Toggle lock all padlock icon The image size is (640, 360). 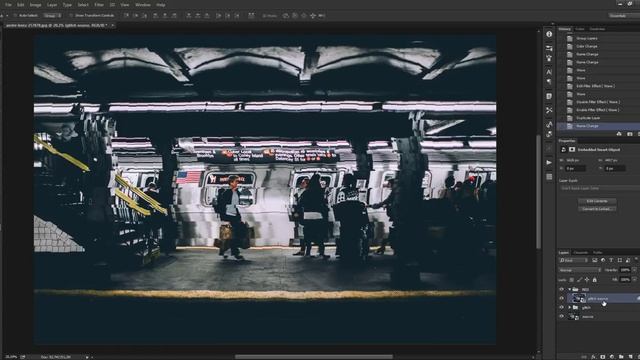pyautogui.click(x=595, y=280)
